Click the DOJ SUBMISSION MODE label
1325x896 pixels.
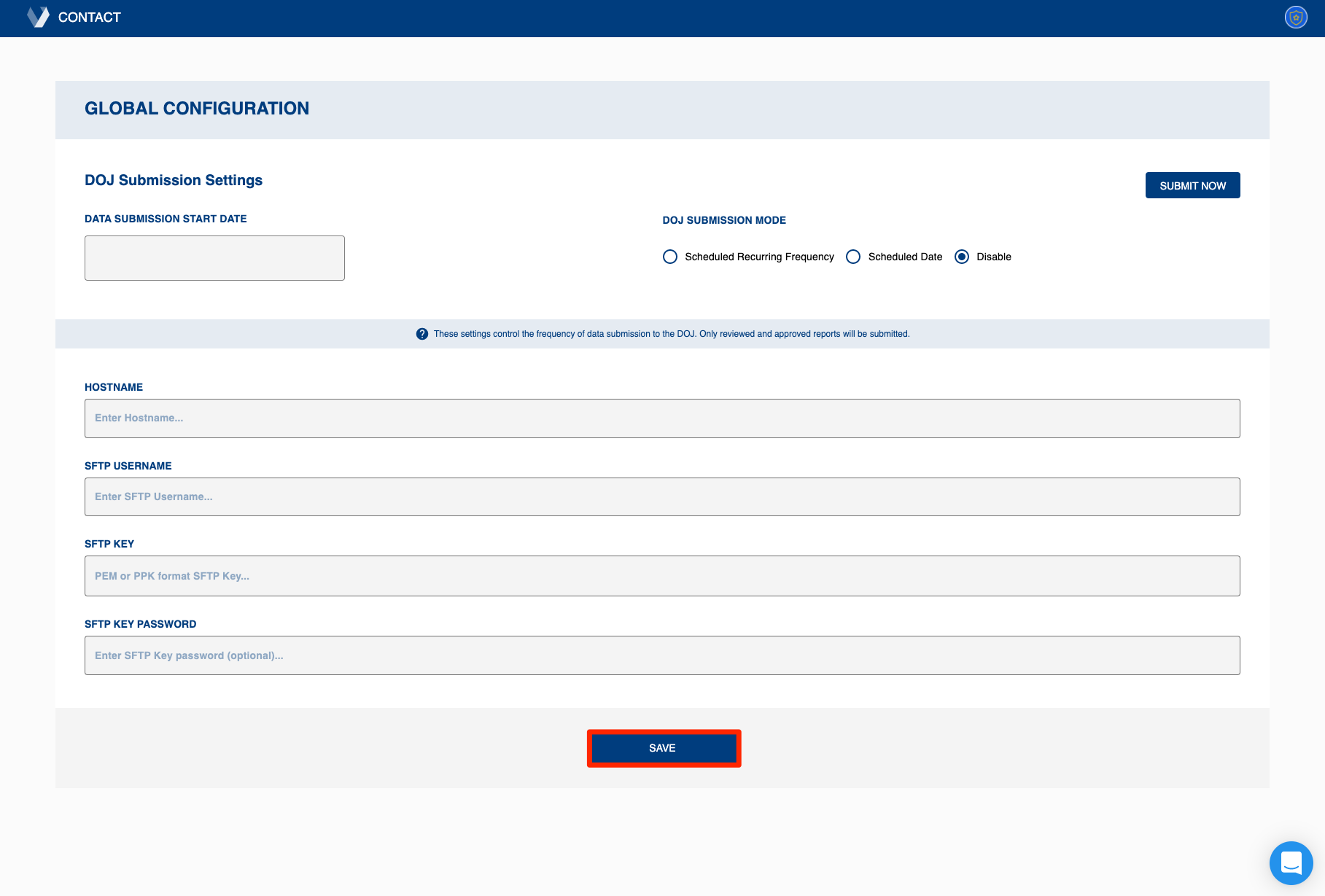click(x=724, y=220)
